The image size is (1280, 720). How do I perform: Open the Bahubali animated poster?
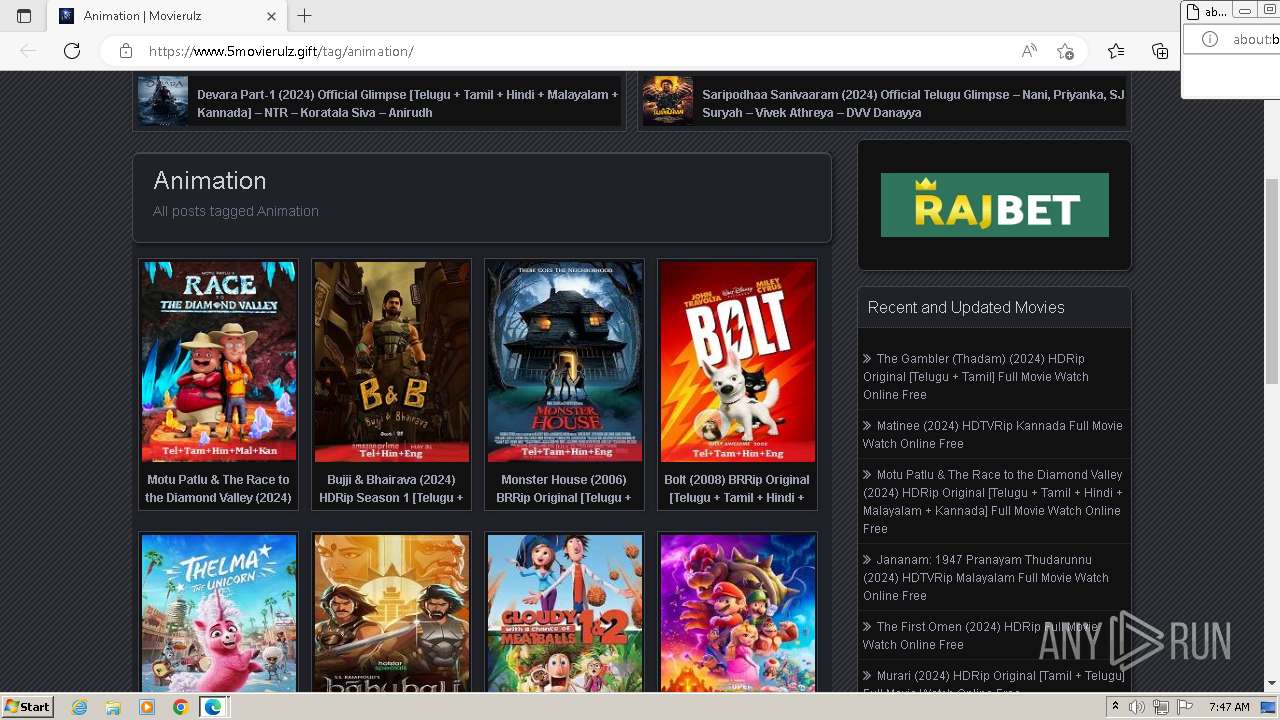(x=392, y=613)
